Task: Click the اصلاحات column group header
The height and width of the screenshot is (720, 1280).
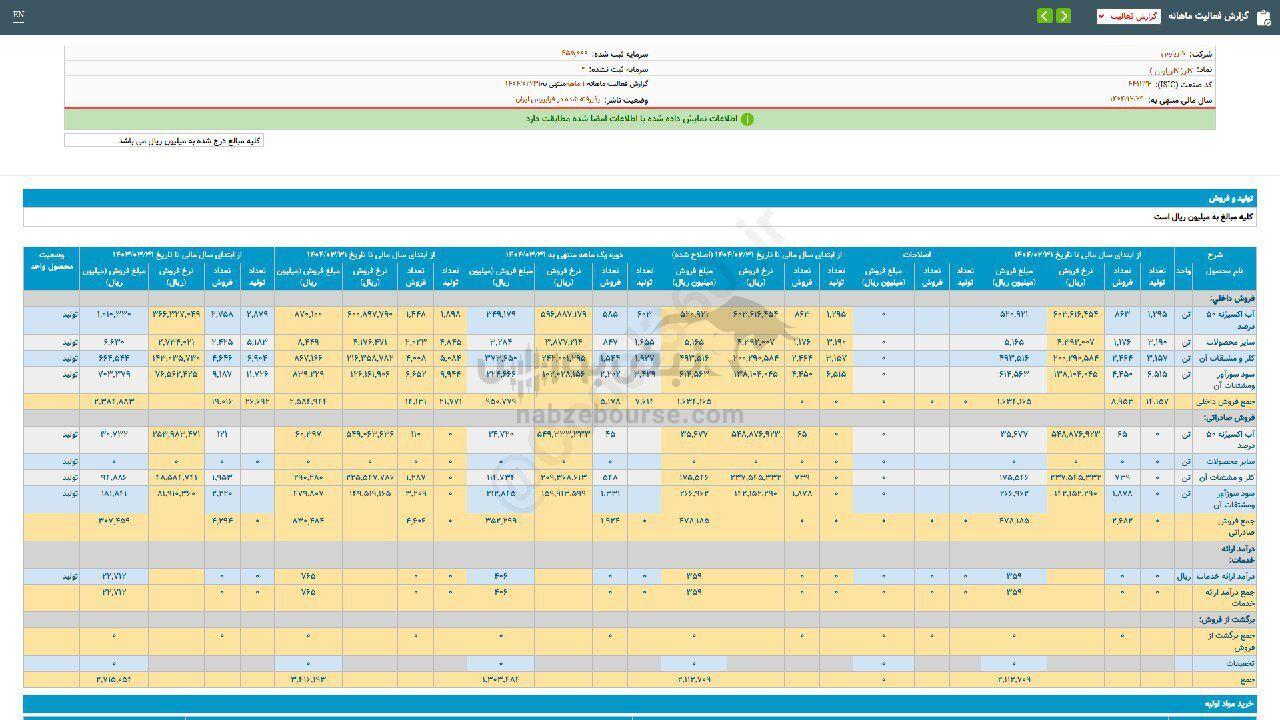Action: coord(915,255)
